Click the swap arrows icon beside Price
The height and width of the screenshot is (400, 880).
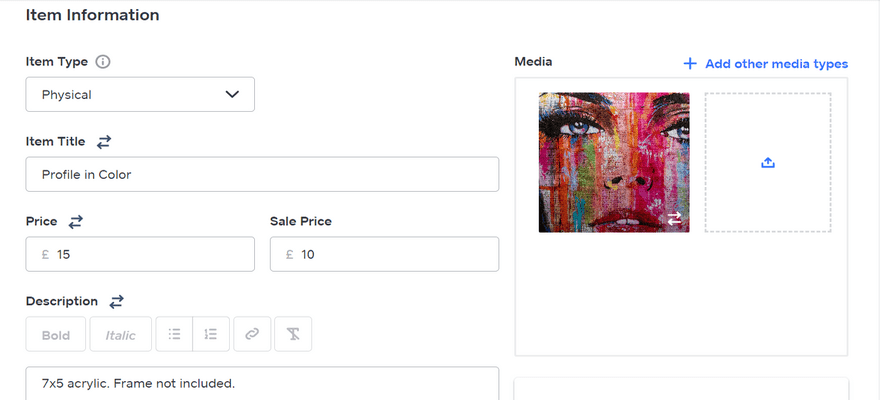pyautogui.click(x=75, y=221)
